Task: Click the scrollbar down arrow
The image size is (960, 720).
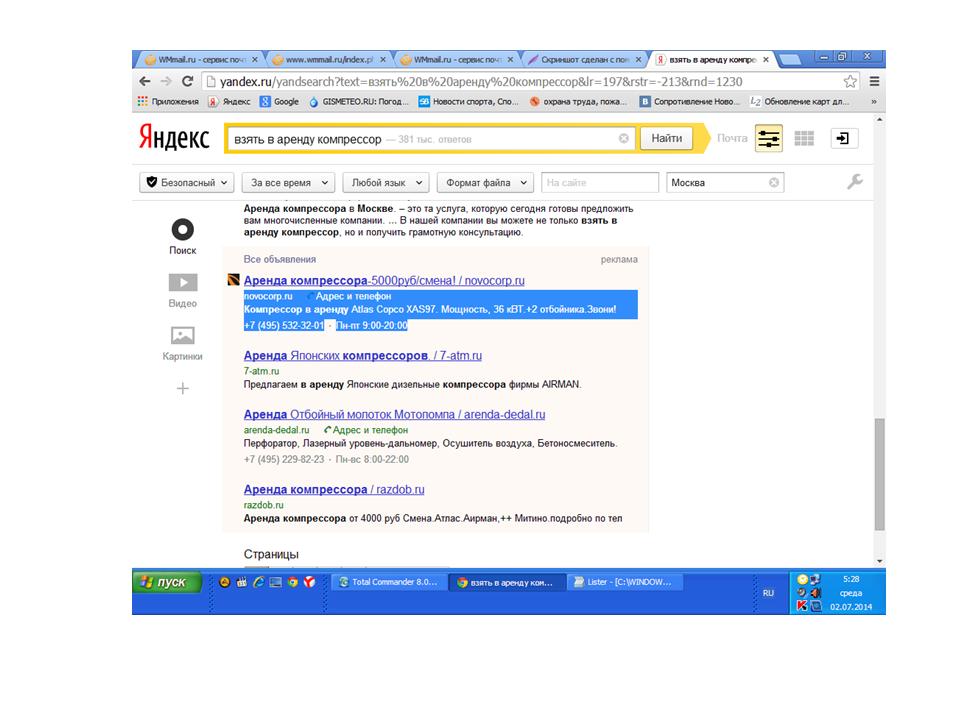Action: (879, 561)
